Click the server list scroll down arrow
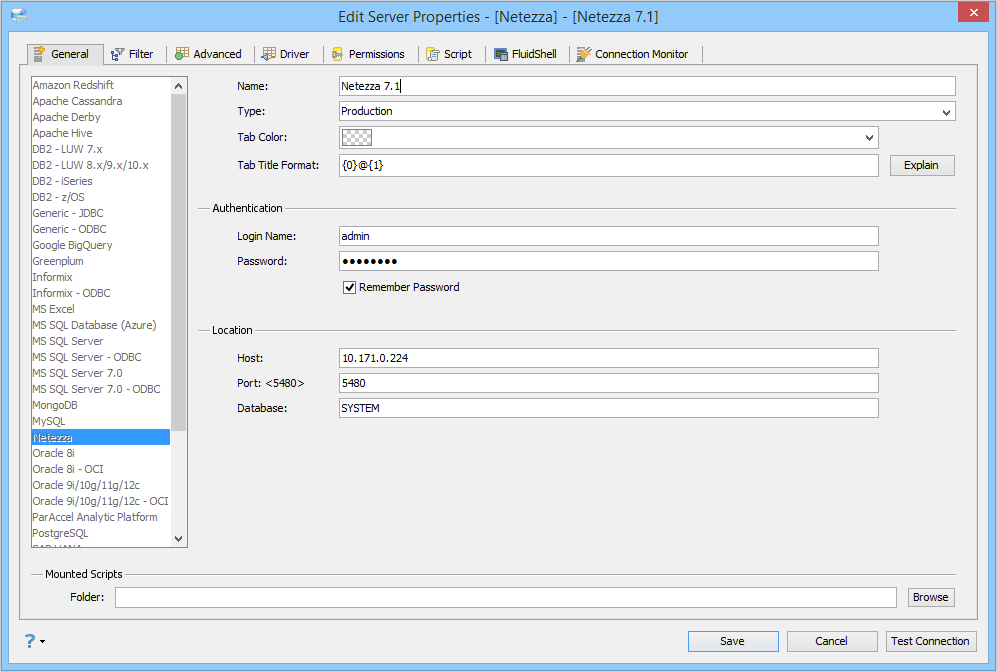This screenshot has height=672, width=997. [x=179, y=538]
